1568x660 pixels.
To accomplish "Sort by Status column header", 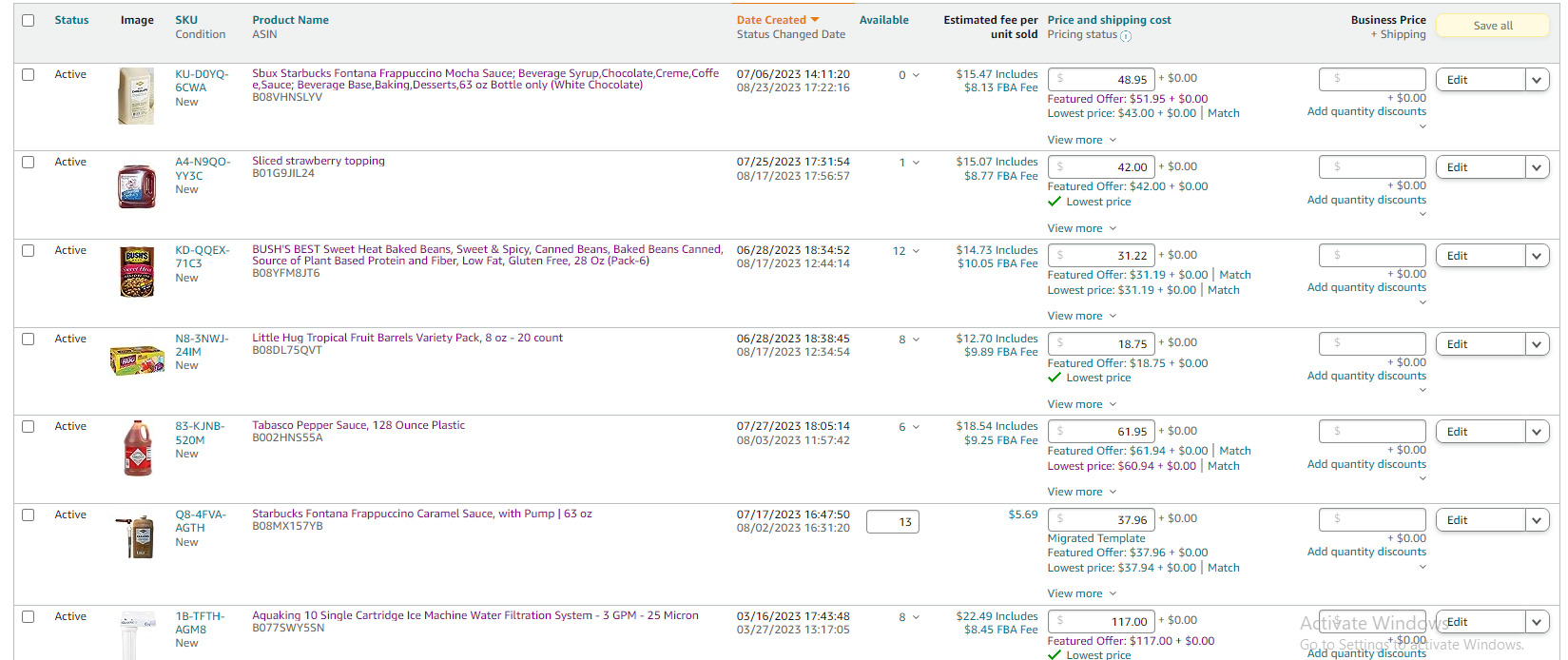I will (x=71, y=20).
